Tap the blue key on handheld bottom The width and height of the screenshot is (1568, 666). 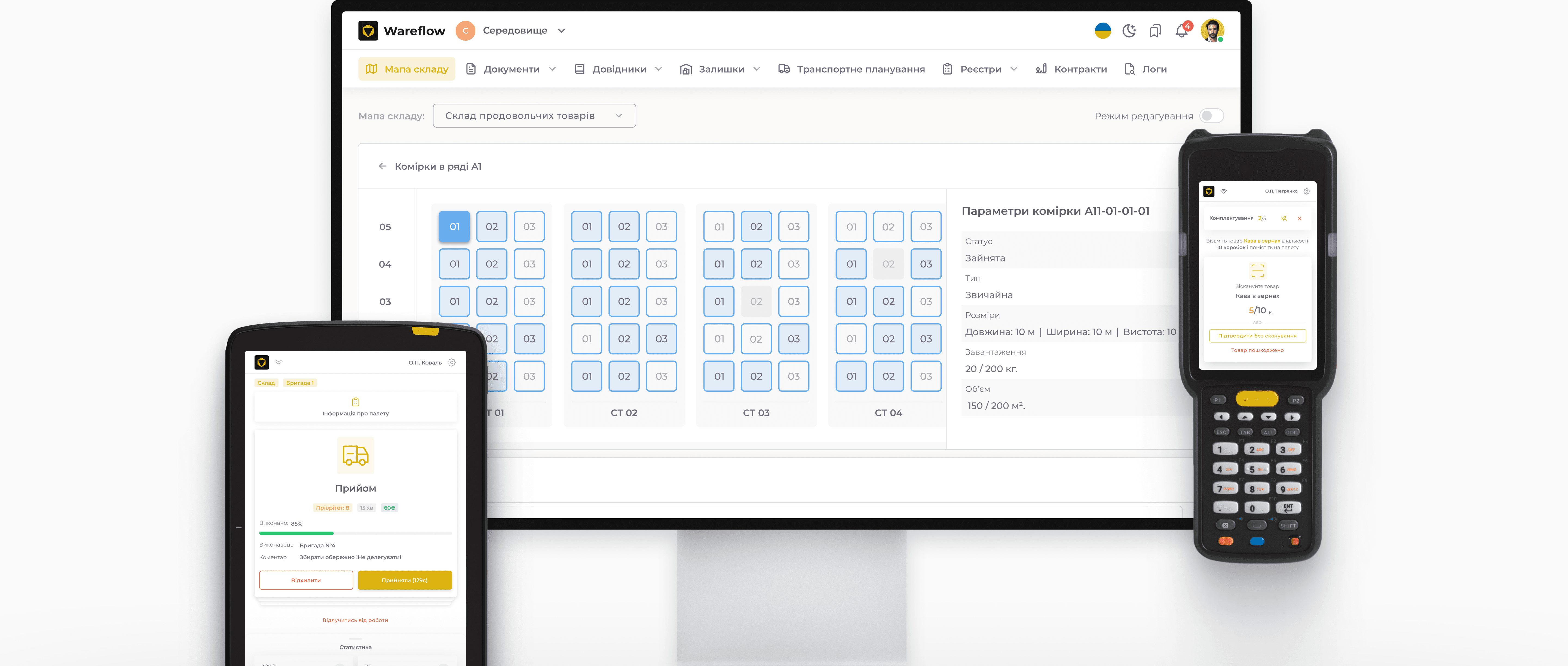point(1257,541)
